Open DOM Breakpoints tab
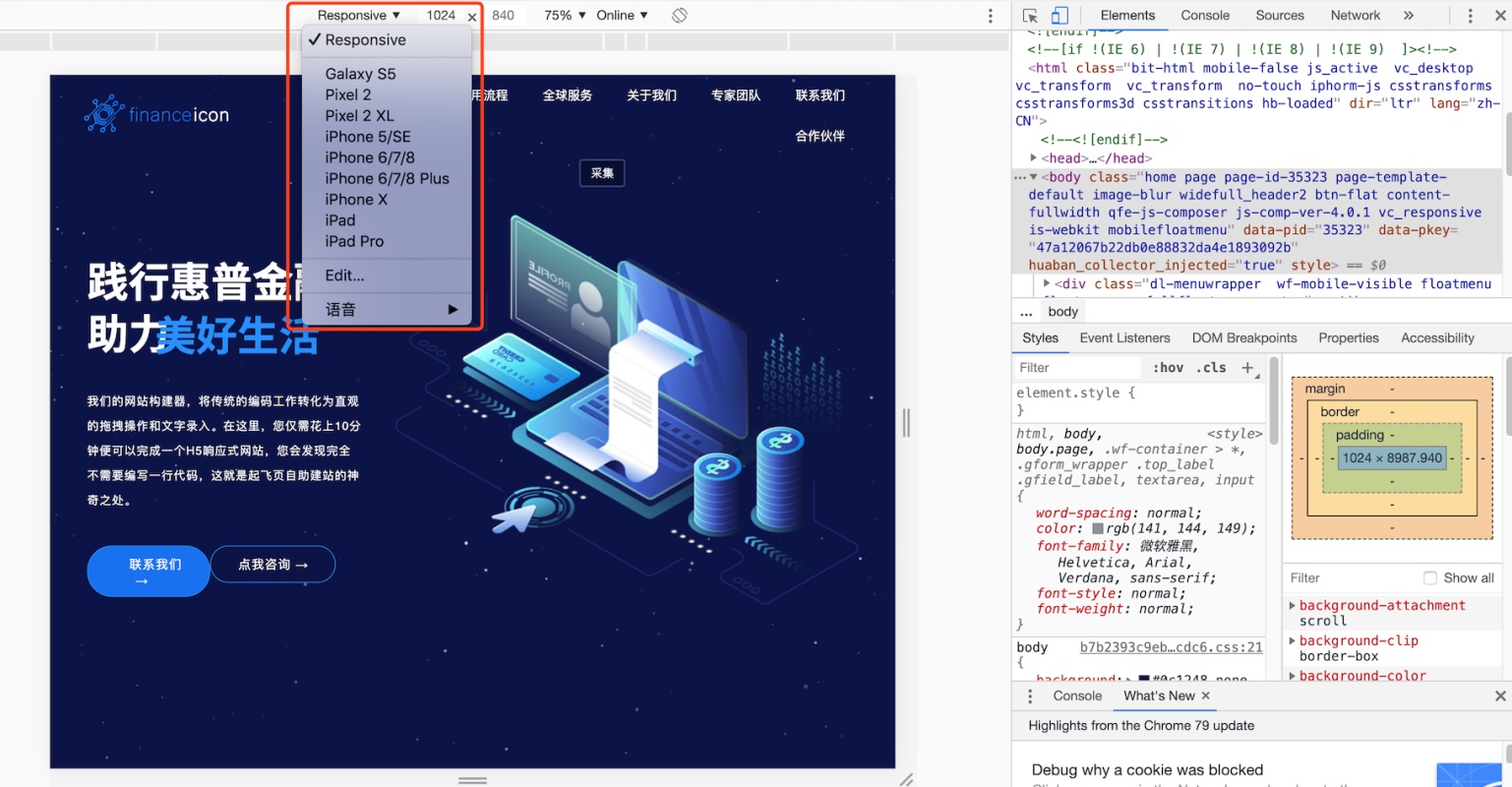The width and height of the screenshot is (1512, 787). [1244, 337]
